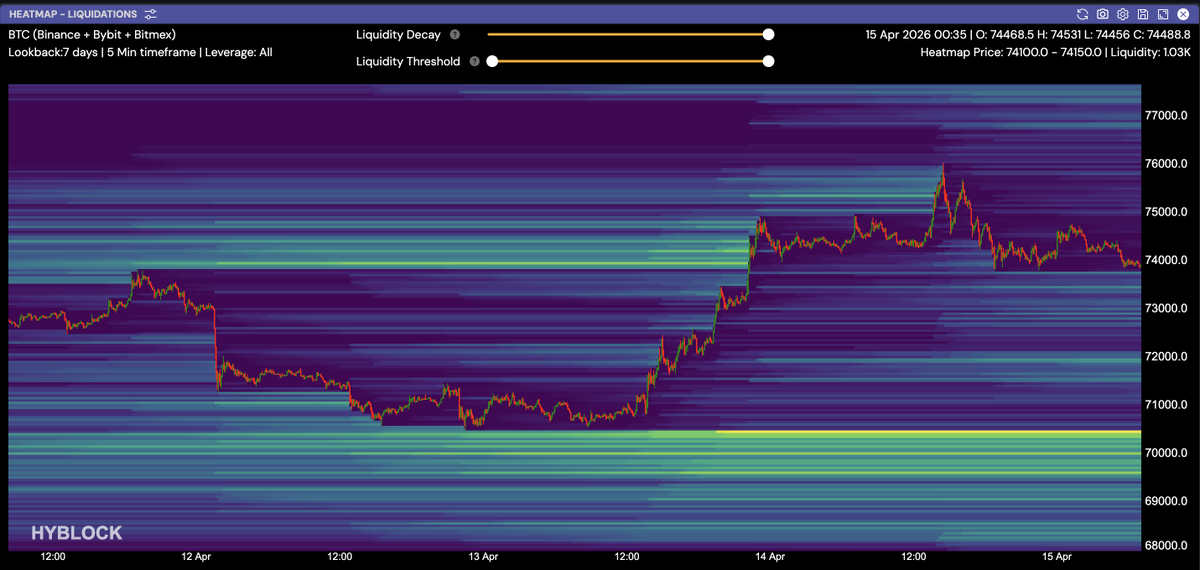Click the 71000.0 price axis label

(x=1165, y=404)
